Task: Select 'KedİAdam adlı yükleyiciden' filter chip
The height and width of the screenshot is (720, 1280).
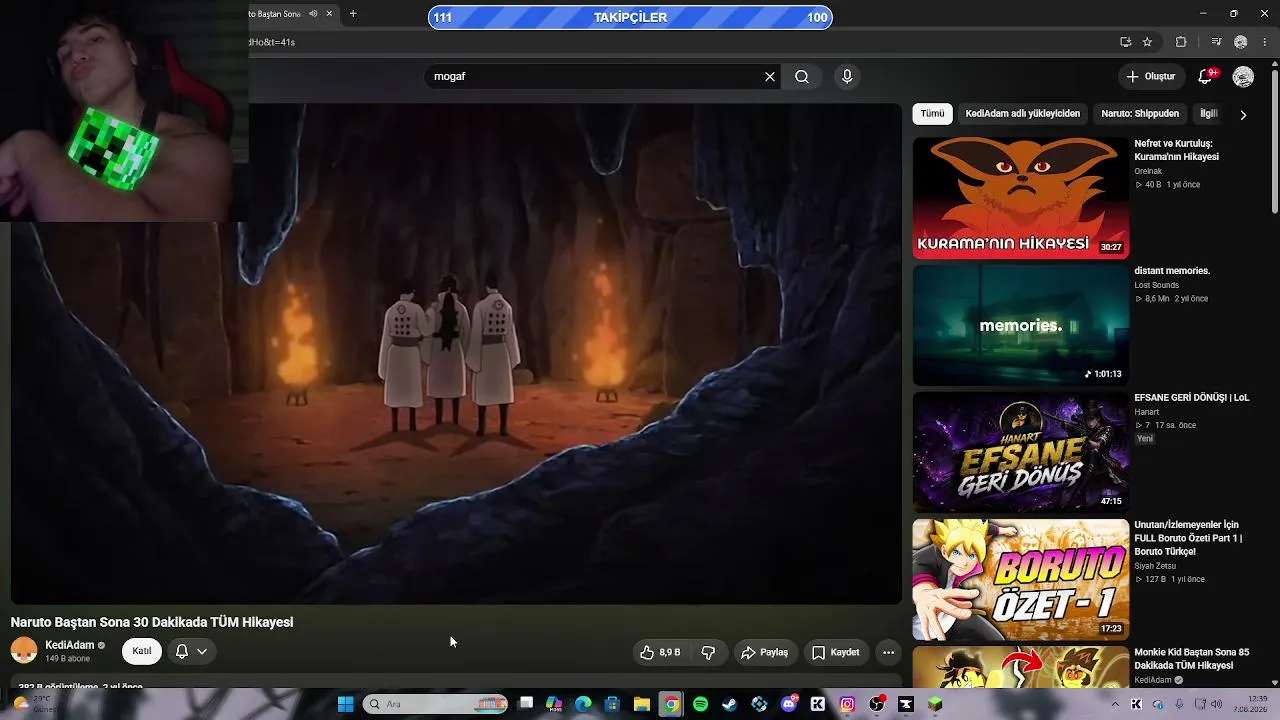Action: pos(1022,114)
